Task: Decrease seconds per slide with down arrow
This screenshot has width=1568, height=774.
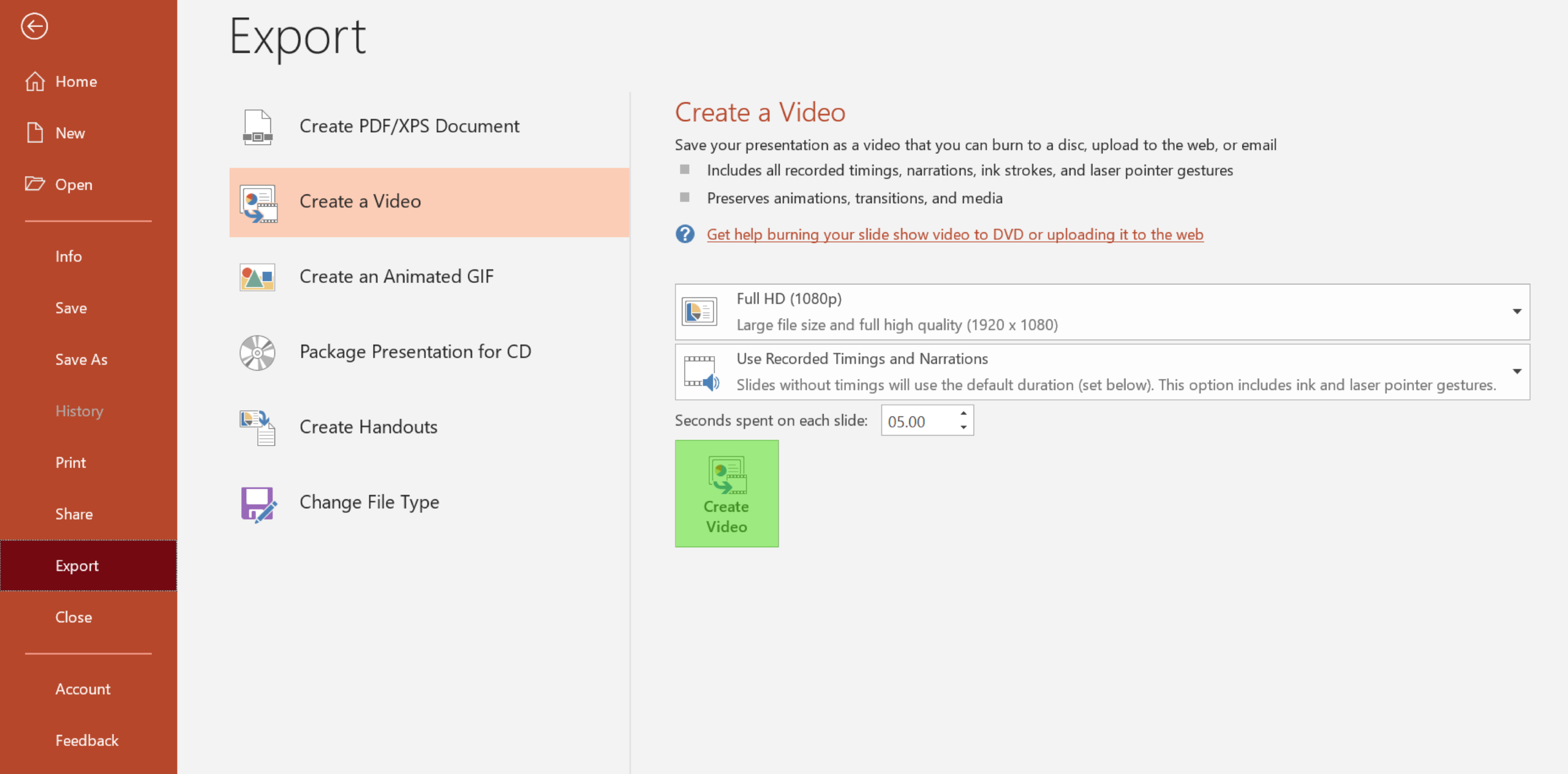Action: point(963,427)
